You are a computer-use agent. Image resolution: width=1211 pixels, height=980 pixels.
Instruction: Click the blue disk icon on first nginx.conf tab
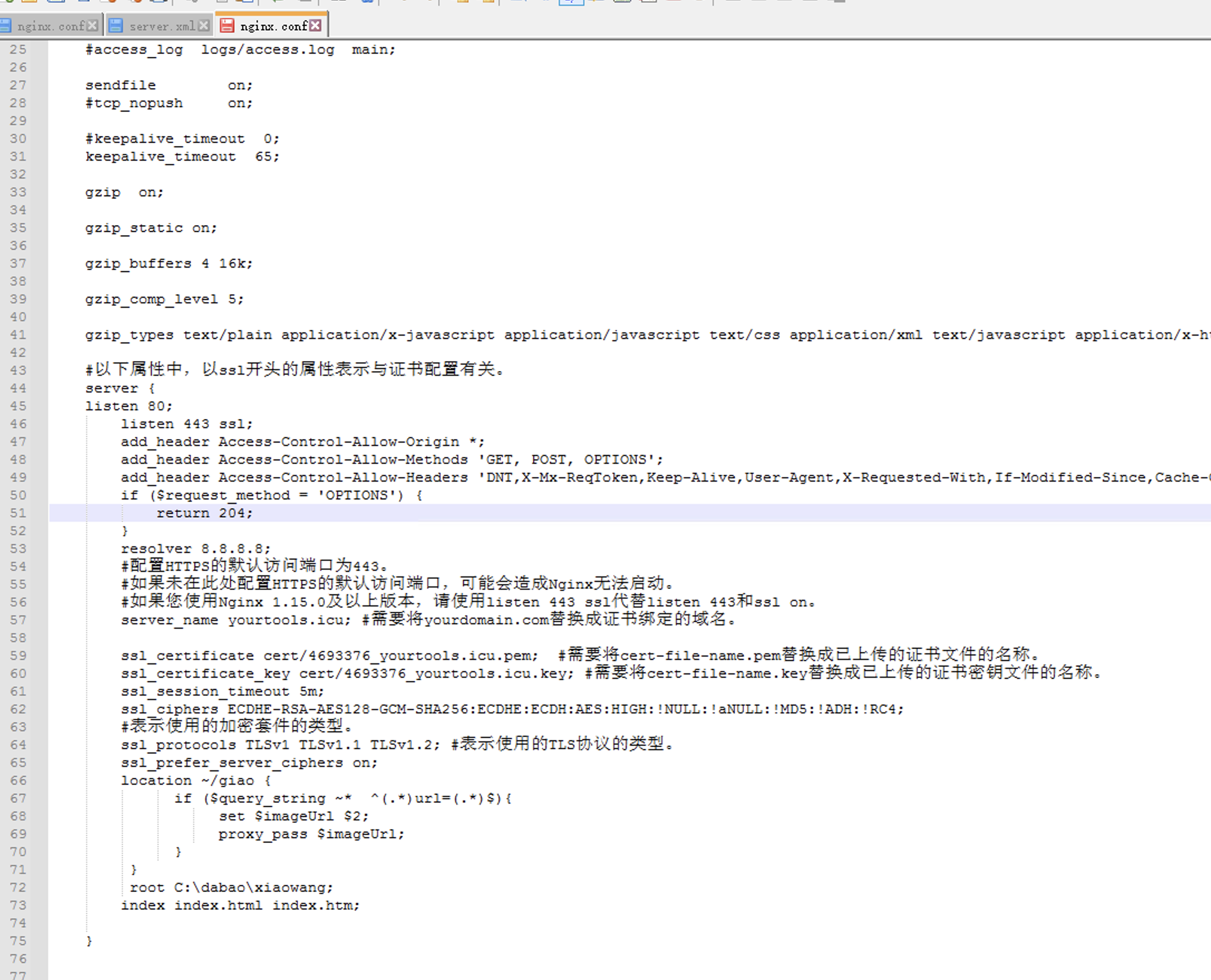point(5,26)
